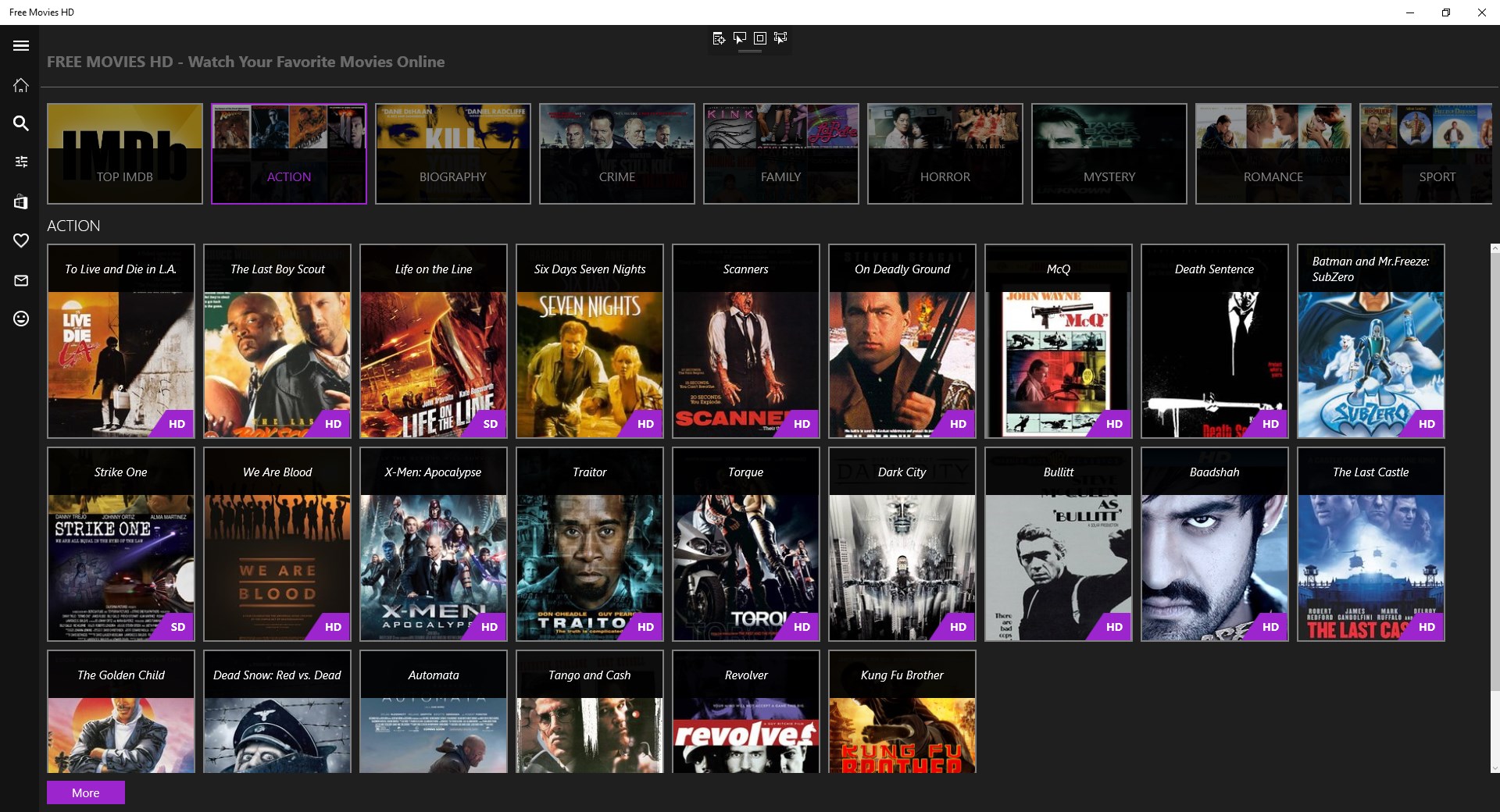Open Baadshah movie poster

[x=1215, y=544]
